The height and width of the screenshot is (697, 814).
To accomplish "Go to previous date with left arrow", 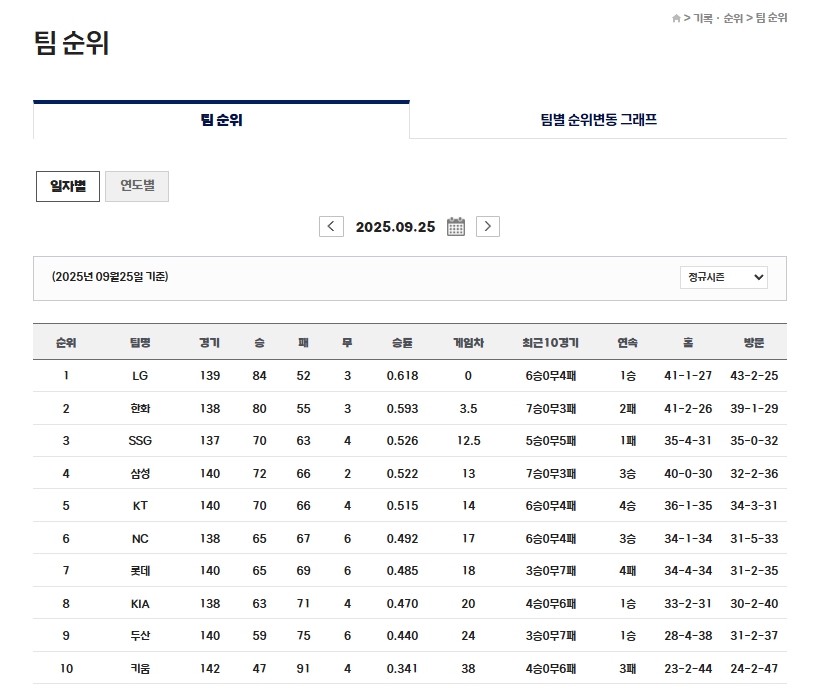I will click(x=331, y=227).
